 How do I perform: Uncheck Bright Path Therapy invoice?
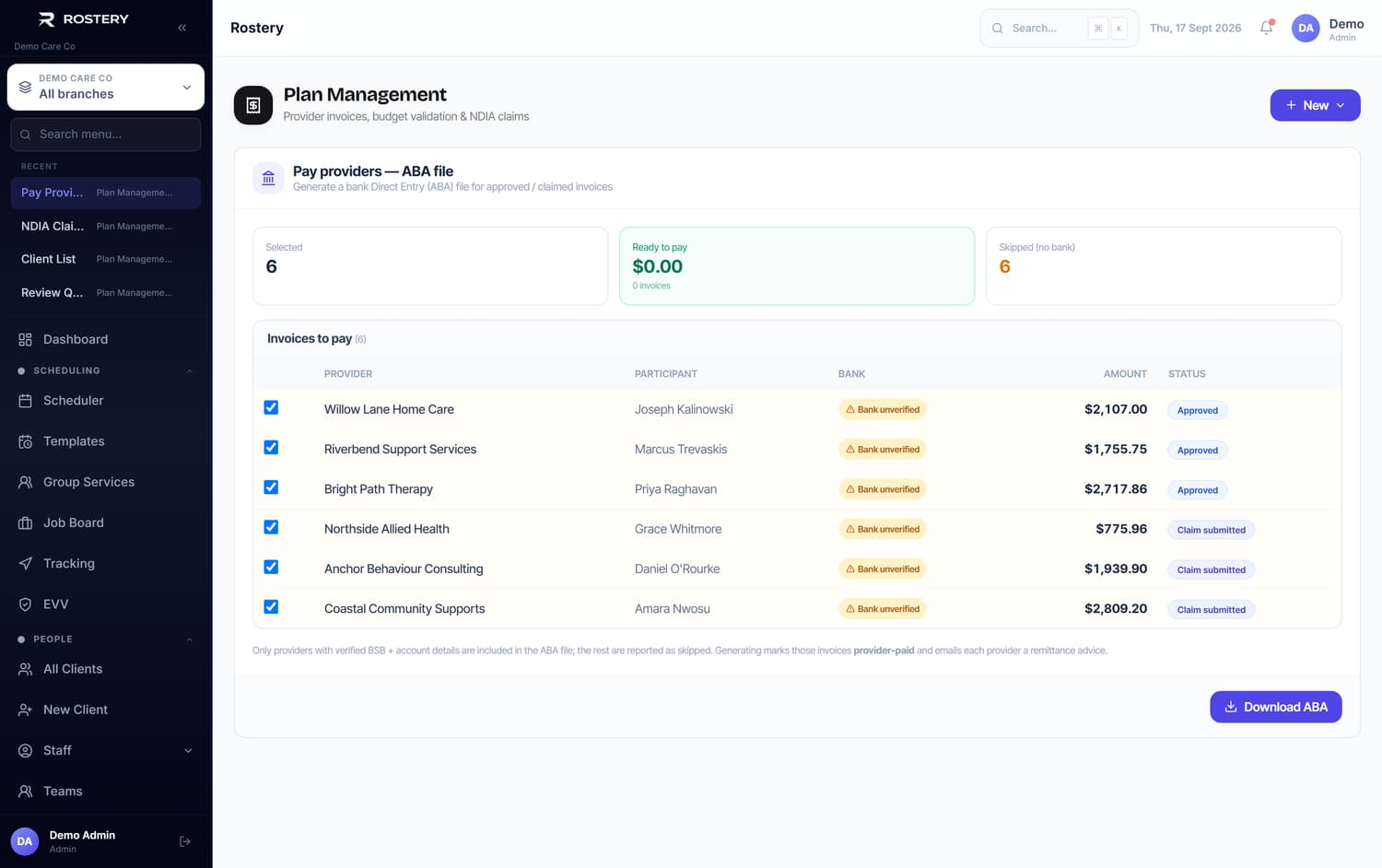pyautogui.click(x=271, y=487)
